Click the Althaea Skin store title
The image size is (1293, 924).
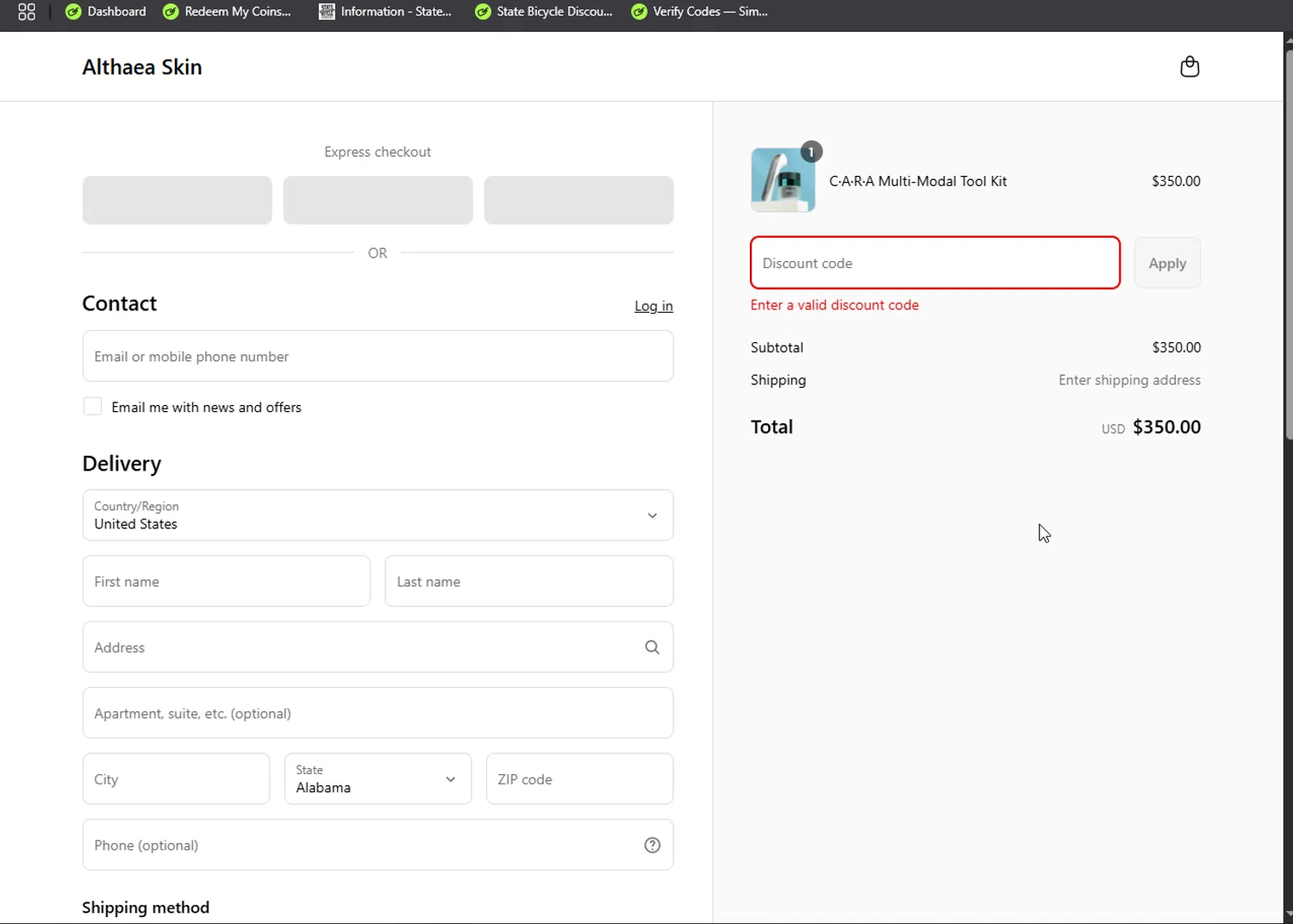142,67
